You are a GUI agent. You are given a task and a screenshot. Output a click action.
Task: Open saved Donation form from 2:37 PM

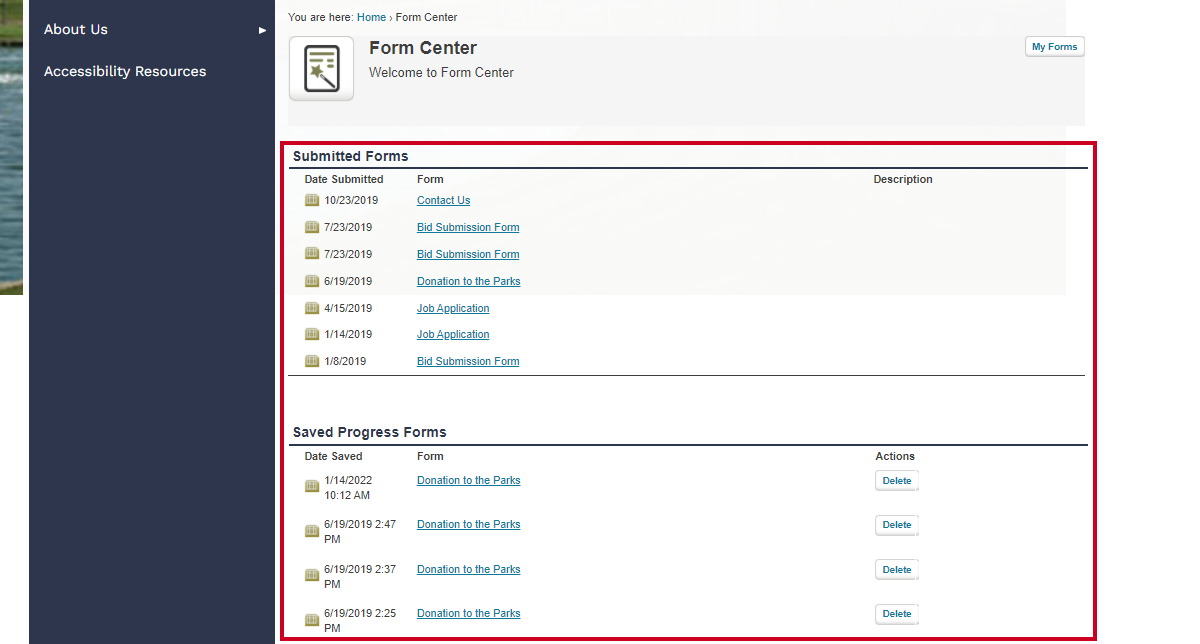(468, 569)
